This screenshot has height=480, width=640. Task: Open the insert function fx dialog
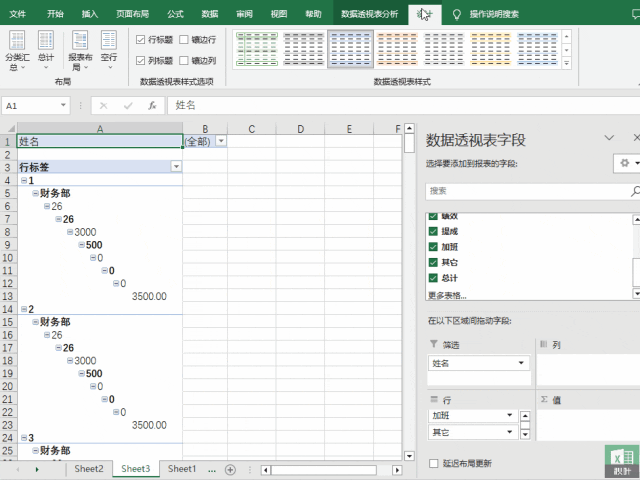point(152,106)
